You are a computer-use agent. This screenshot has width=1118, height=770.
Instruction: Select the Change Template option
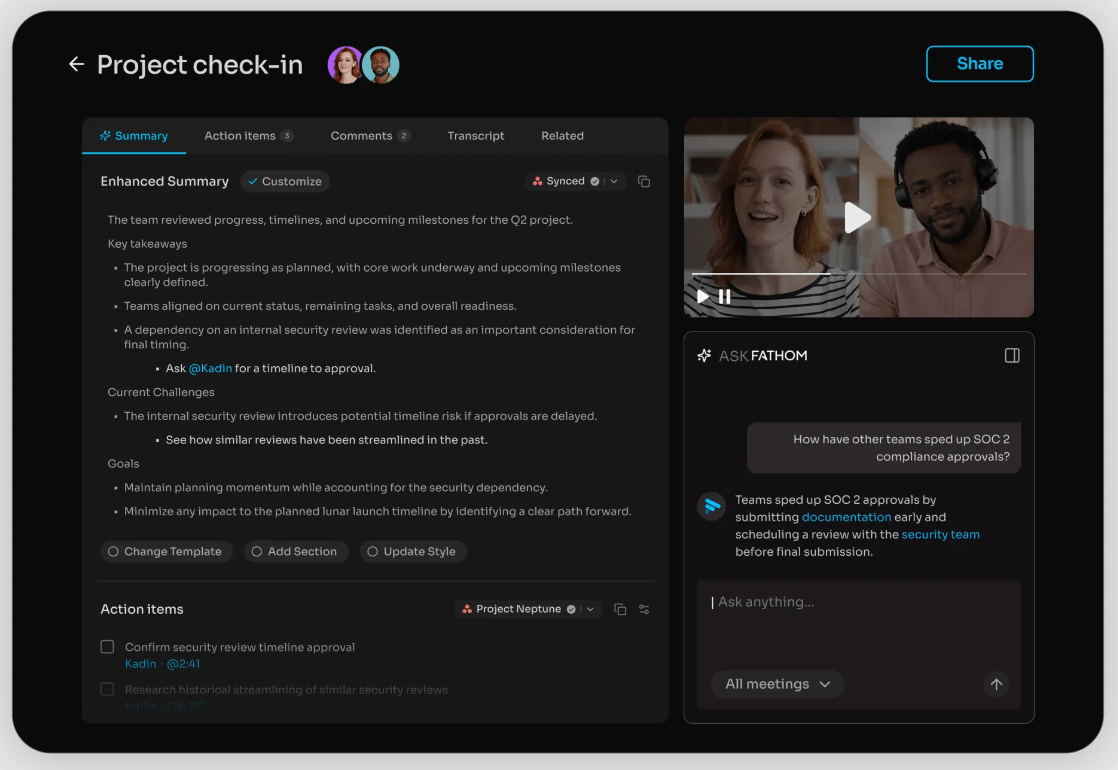pyautogui.click(x=166, y=551)
